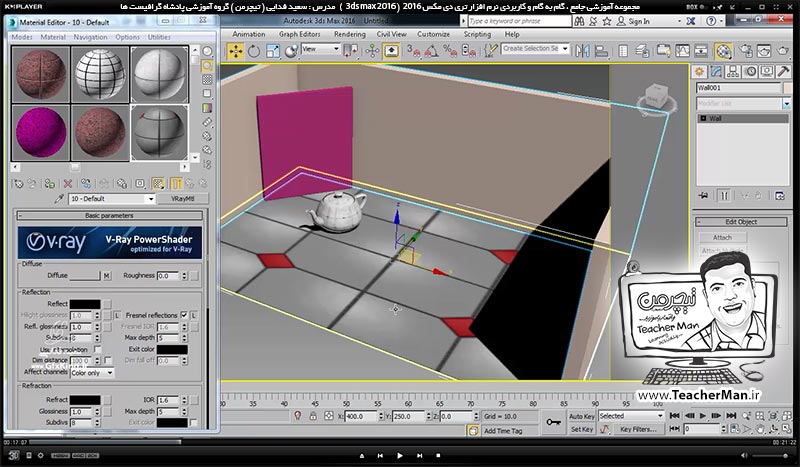
Task: Click Reset Map/Mtl delete icon
Action: click(x=68, y=184)
